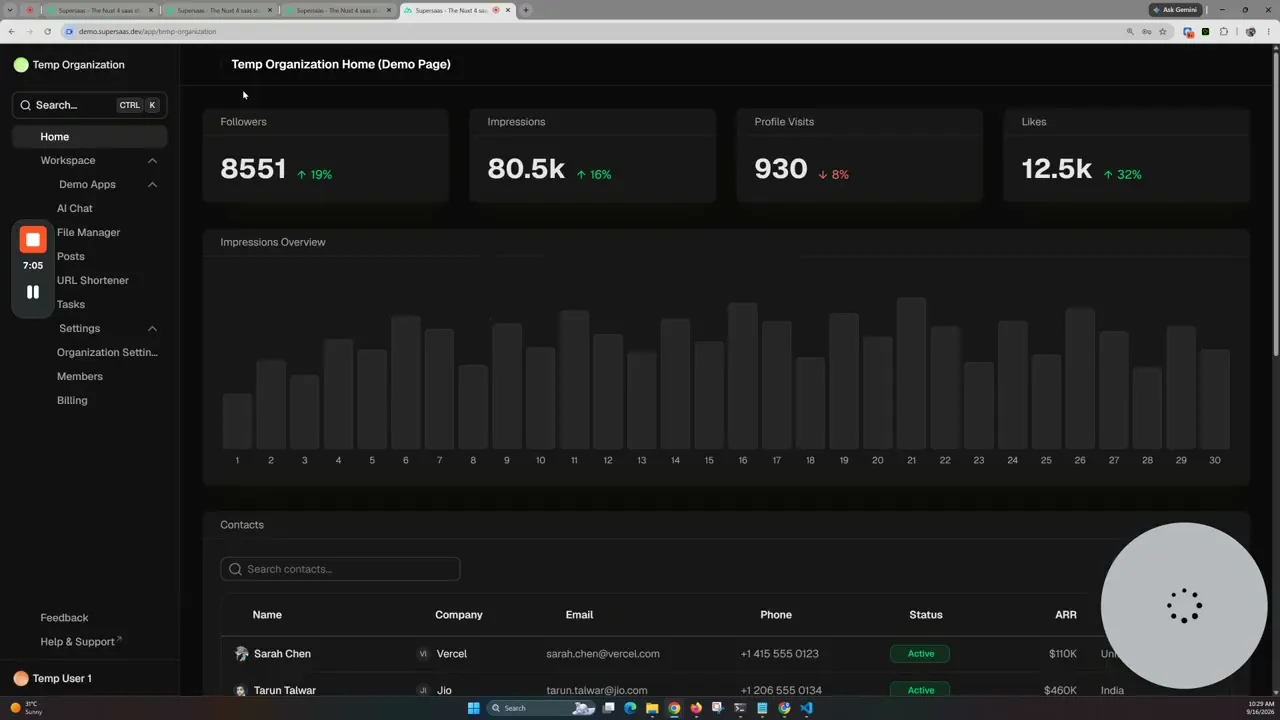Go back with the browser back arrow
Screen dimensions: 1280x720
tap(11, 32)
